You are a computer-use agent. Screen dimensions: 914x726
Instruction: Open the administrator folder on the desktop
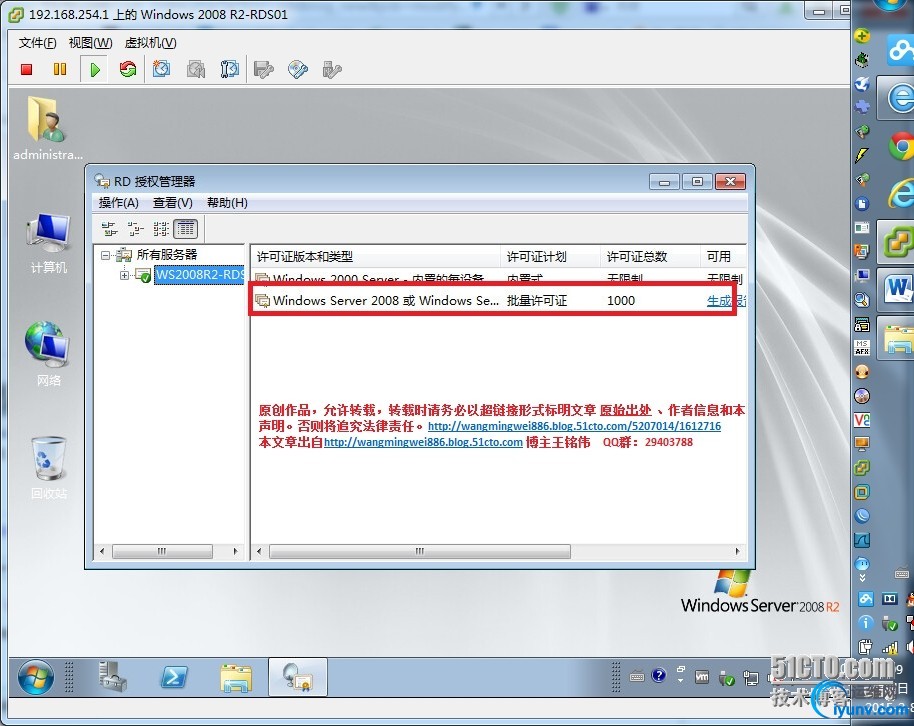point(48,128)
